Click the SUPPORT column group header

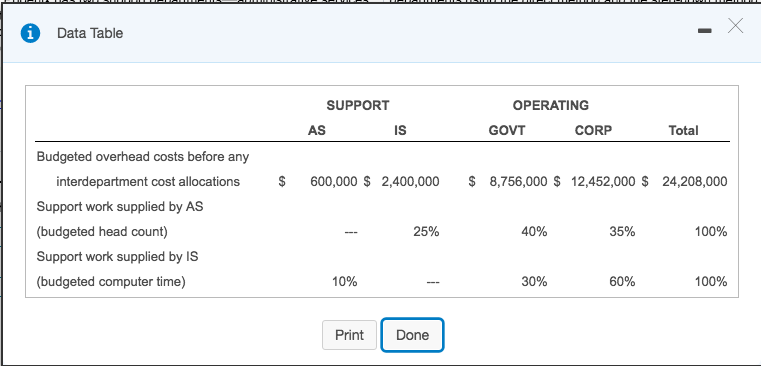pos(358,105)
